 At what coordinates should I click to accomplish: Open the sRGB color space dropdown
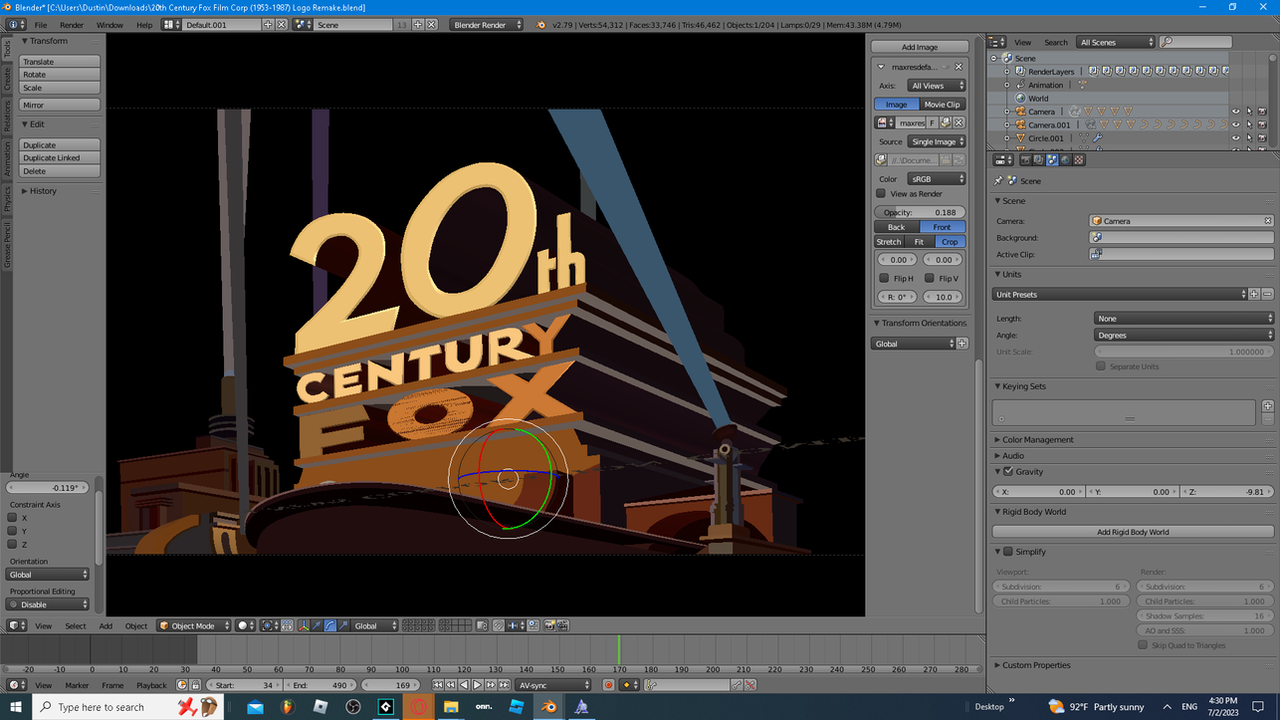(x=937, y=179)
